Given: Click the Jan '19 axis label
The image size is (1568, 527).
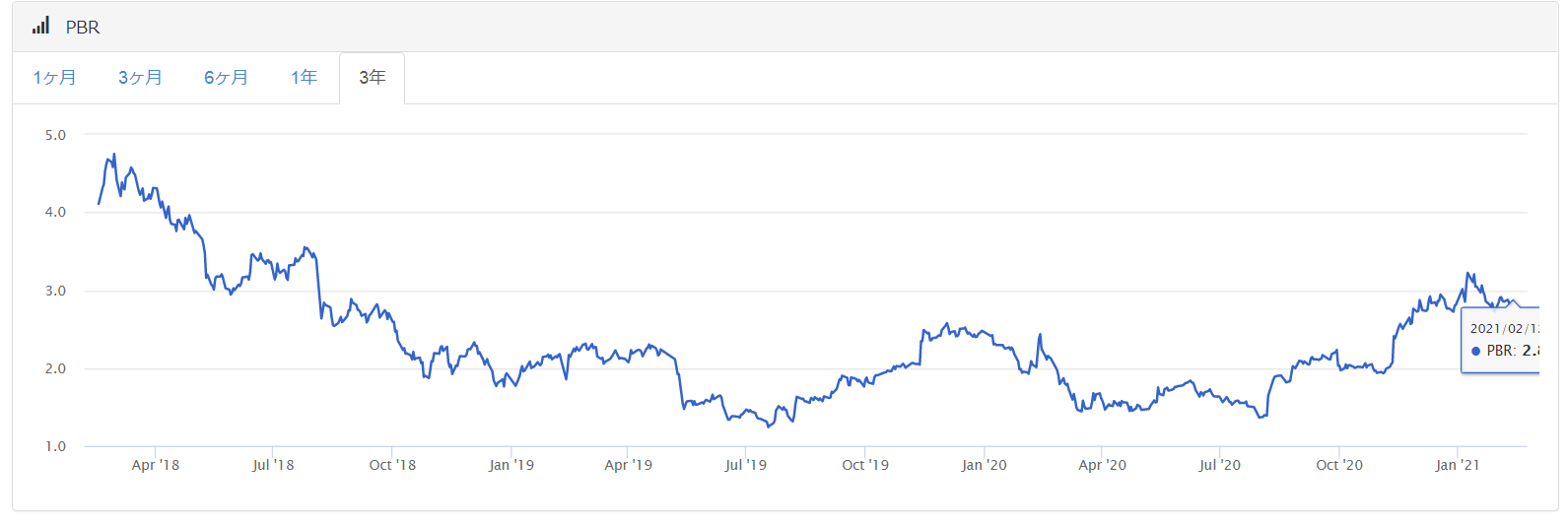Looking at the screenshot, I should click(511, 465).
